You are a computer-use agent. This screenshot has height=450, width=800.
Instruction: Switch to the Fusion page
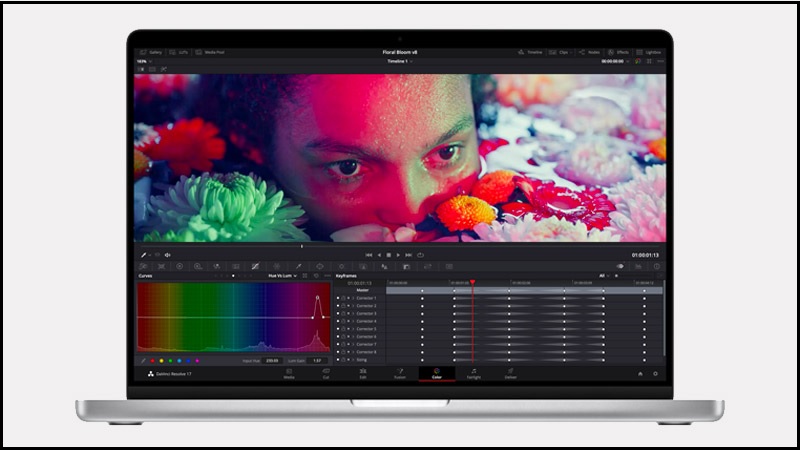pos(400,374)
